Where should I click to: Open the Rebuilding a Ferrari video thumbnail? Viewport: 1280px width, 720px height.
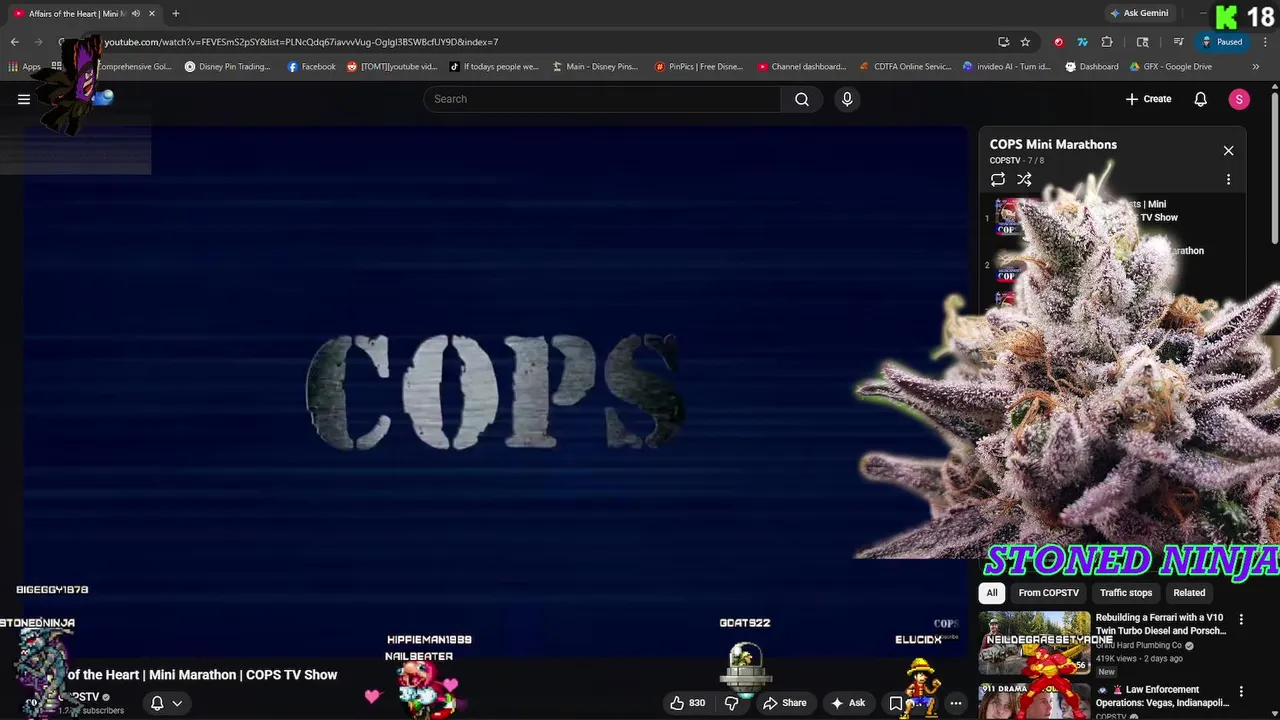[1034, 643]
